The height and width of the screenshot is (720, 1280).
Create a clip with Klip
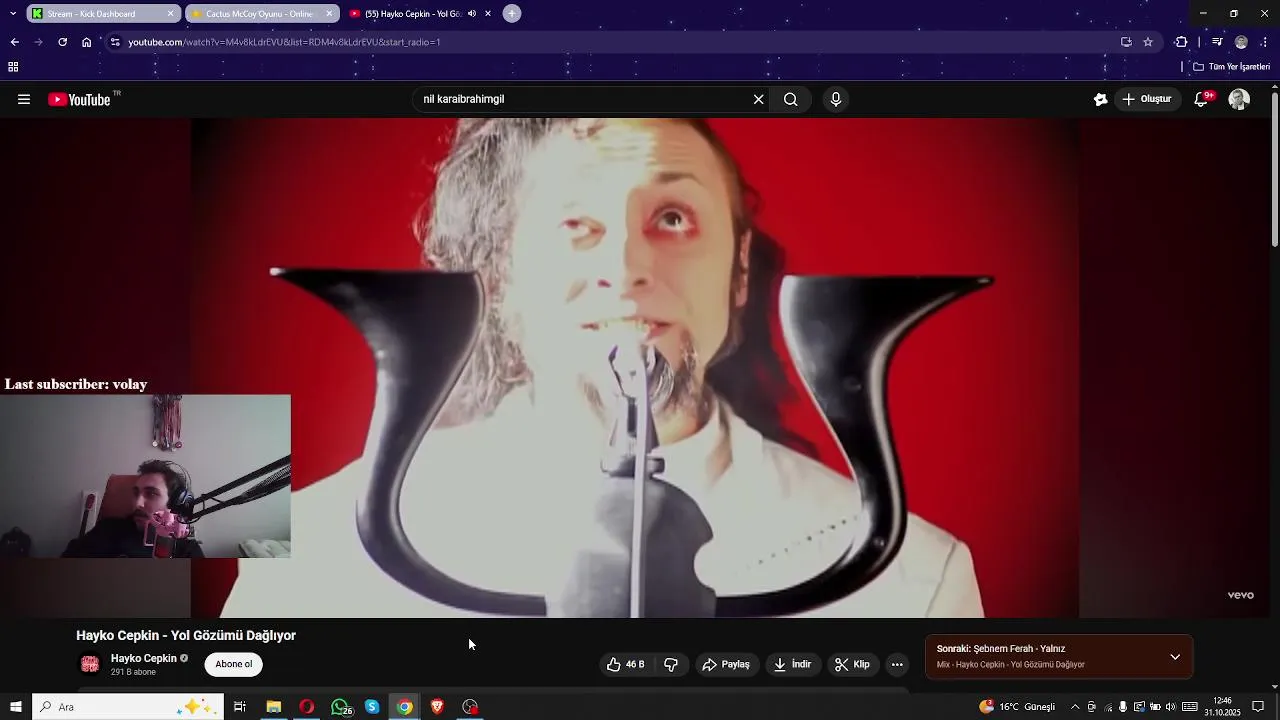(852, 664)
